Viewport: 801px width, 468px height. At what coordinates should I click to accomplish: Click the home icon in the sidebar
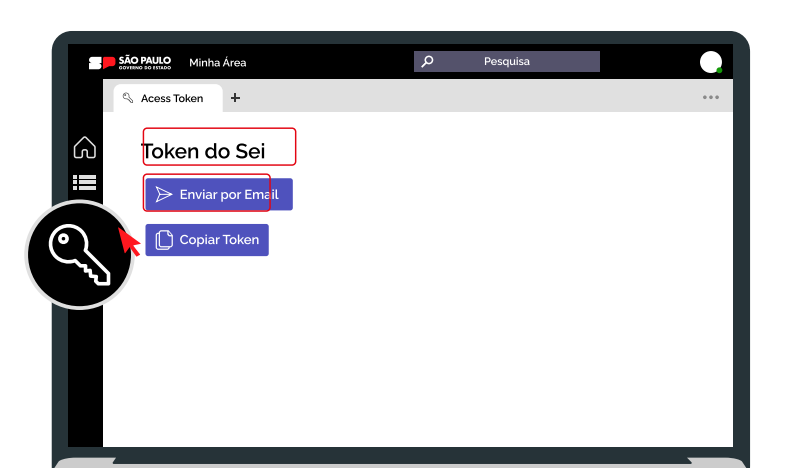pyautogui.click(x=85, y=147)
